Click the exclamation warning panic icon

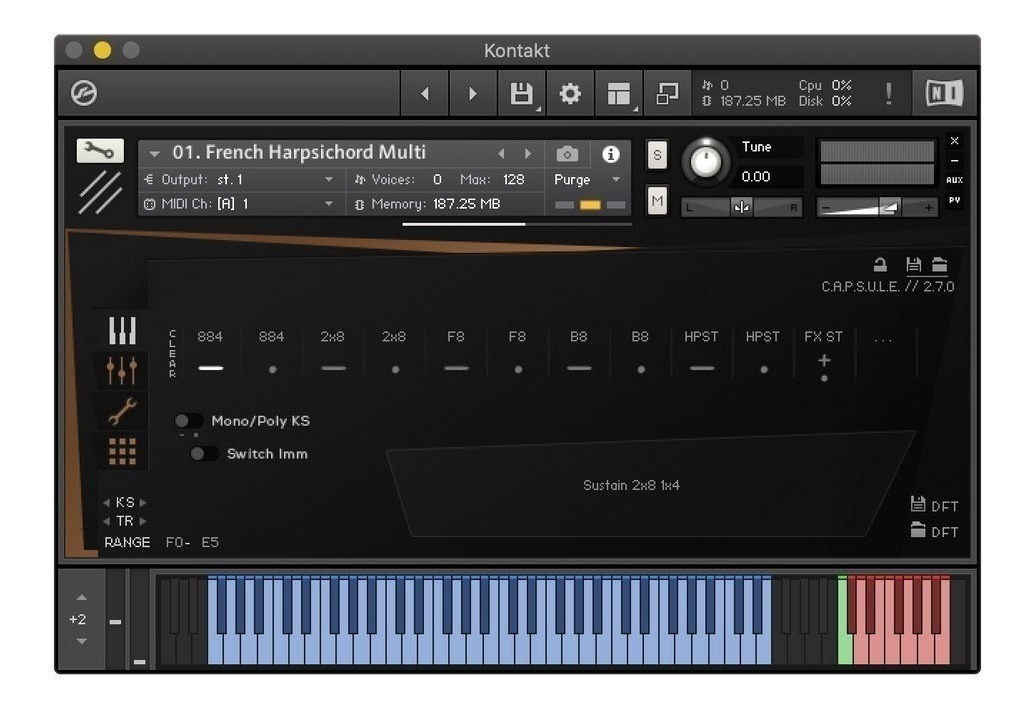tap(889, 94)
